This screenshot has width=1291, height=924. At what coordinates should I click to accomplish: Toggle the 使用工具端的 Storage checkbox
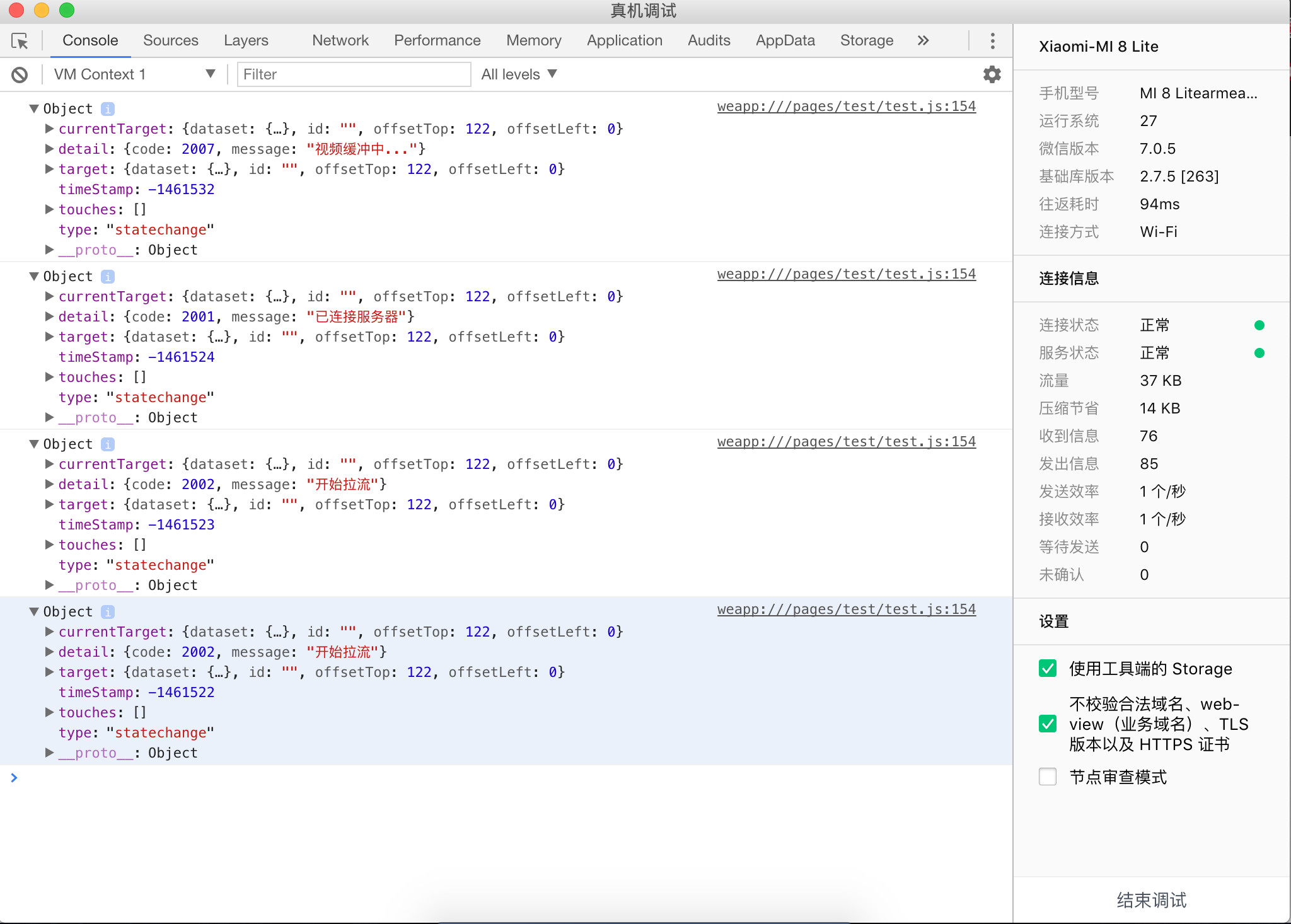(1048, 668)
